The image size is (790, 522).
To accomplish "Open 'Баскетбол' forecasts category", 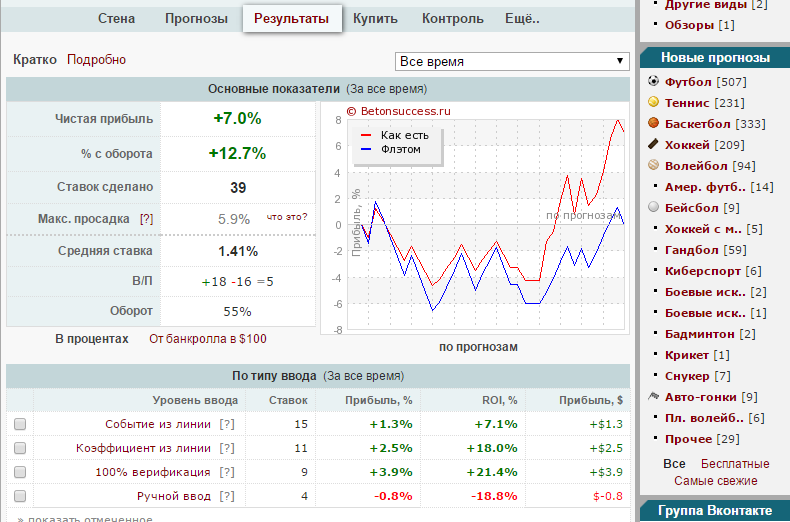I will pos(697,124).
